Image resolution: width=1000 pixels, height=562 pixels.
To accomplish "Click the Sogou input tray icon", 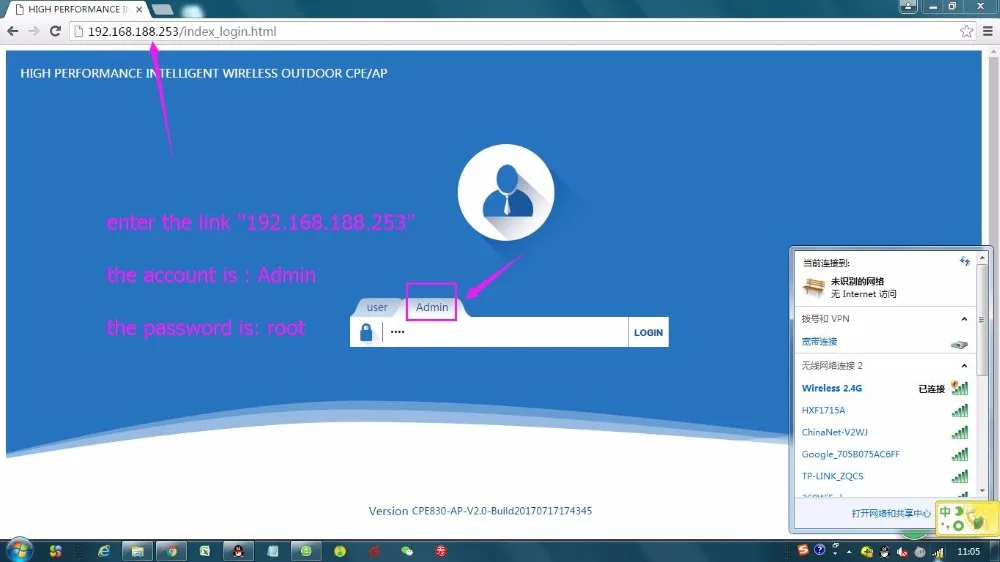I will pos(803,551).
